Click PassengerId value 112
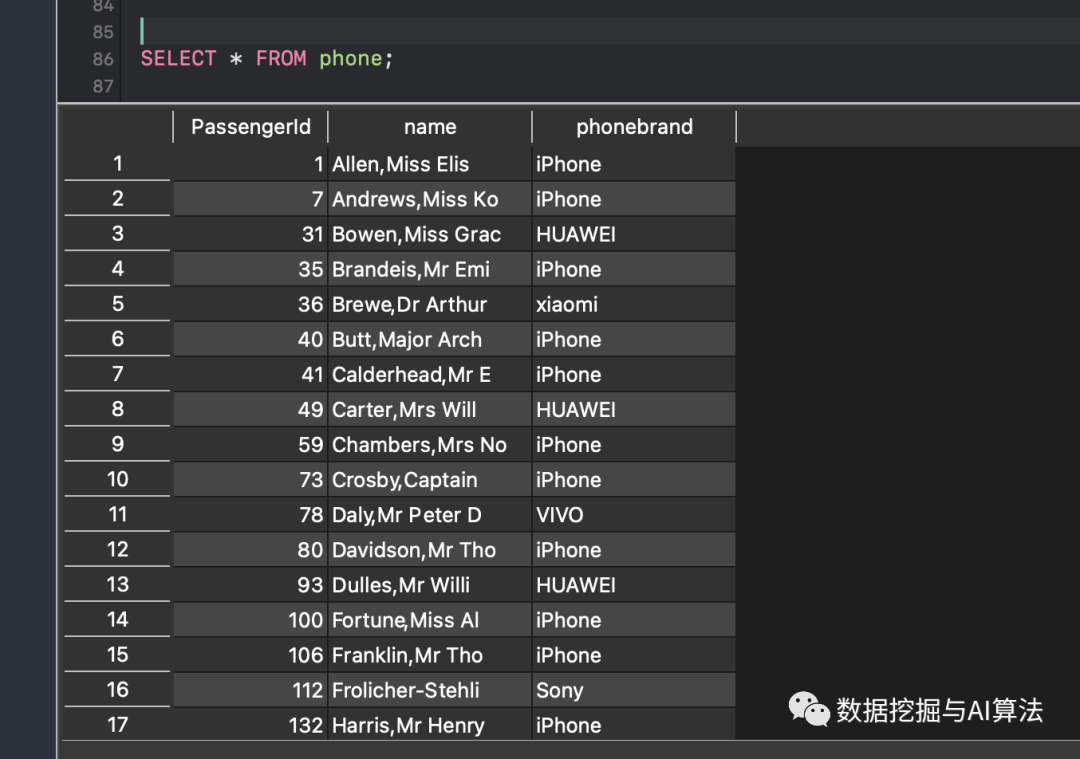The image size is (1080, 759). (x=251, y=691)
